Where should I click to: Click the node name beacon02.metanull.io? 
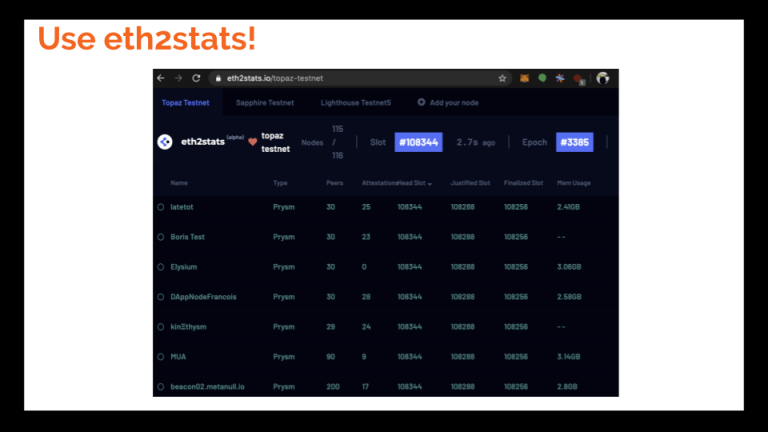coord(208,387)
